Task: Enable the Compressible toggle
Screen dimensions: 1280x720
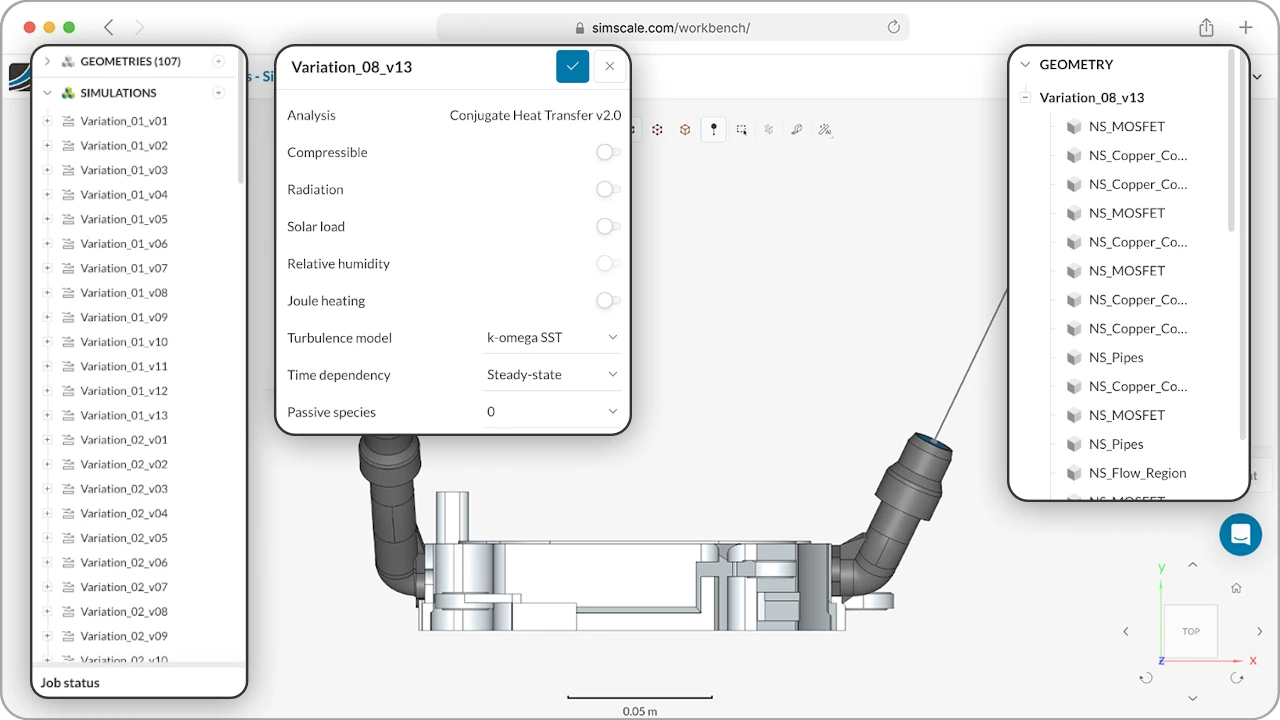Action: tap(607, 152)
